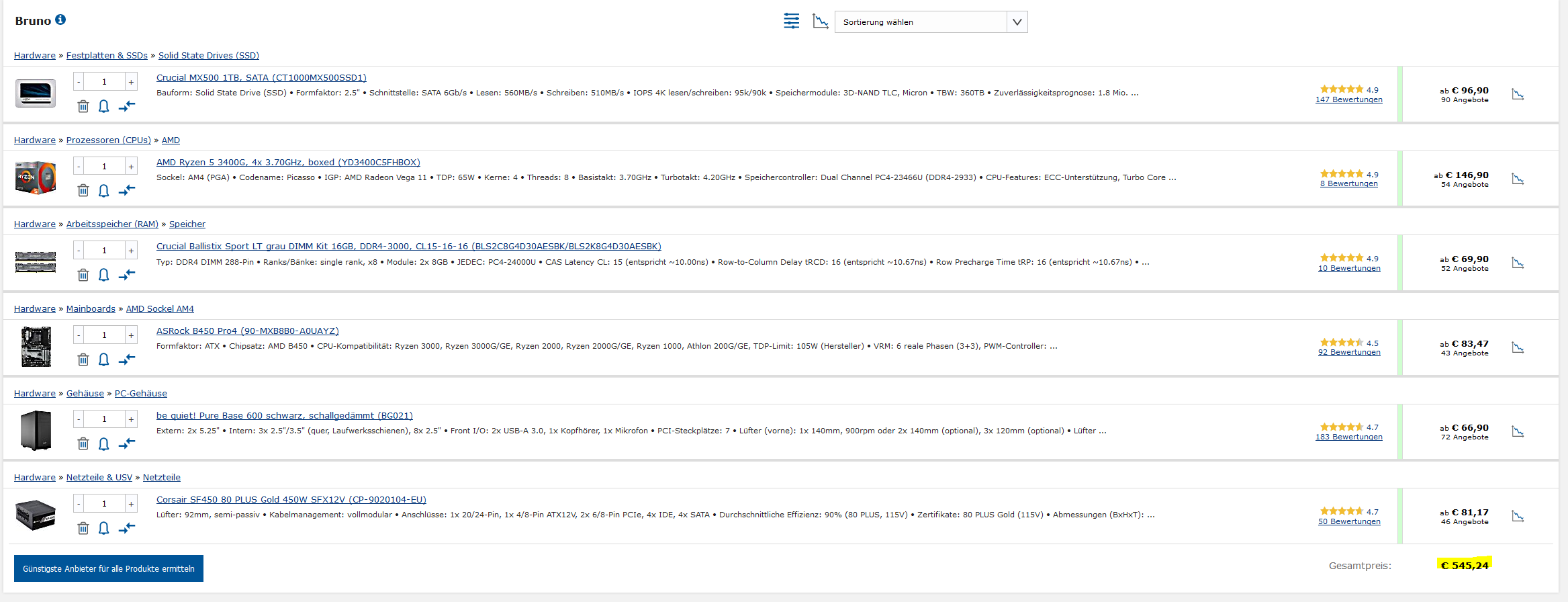This screenshot has height=602, width=1568.
Task: Click the Gesamtpreis € 545,24 value
Action: click(1465, 566)
